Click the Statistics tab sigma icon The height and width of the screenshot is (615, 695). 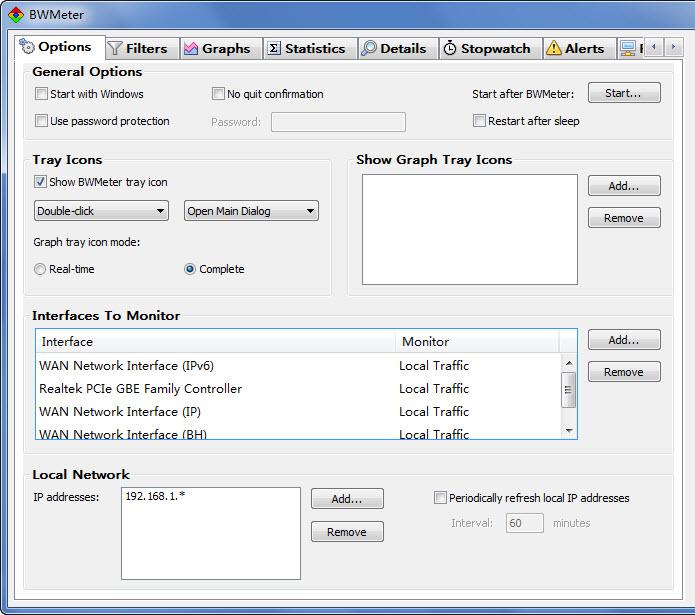point(274,48)
